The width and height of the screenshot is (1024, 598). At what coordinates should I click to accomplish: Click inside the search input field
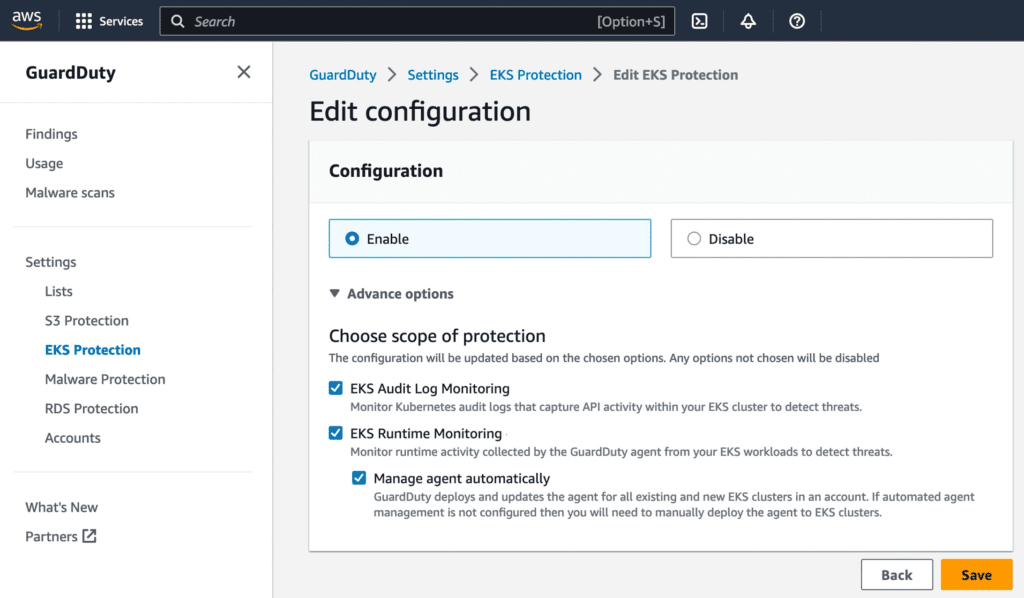tap(400, 21)
